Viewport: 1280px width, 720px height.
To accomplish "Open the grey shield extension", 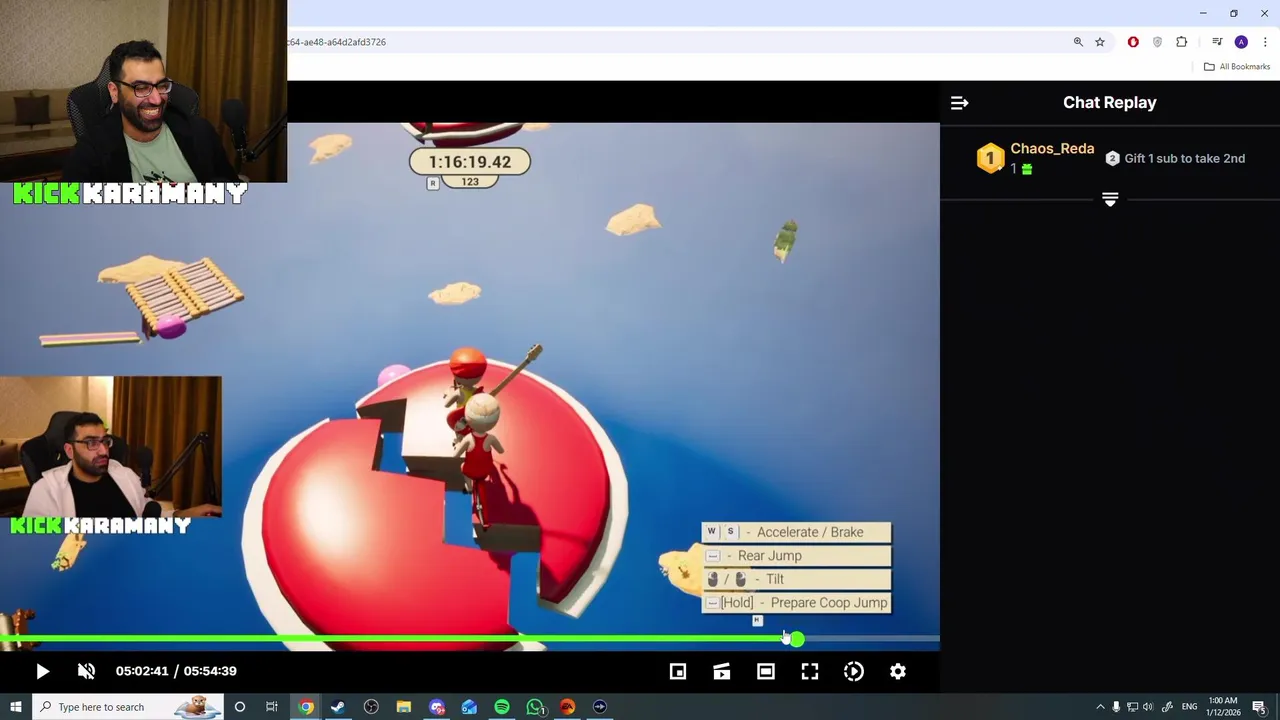I will 1157,42.
